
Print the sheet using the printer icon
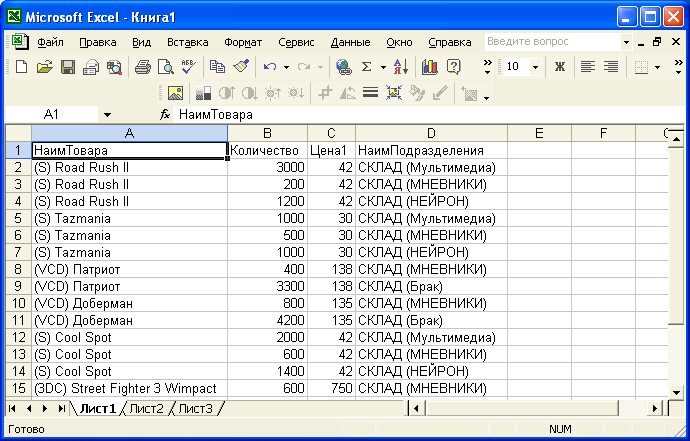[x=143, y=67]
